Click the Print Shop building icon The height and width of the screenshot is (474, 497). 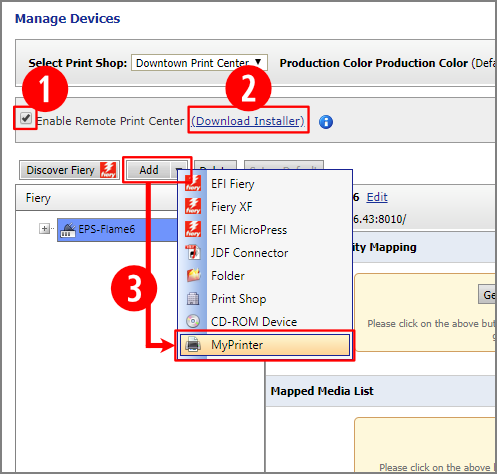[193, 298]
